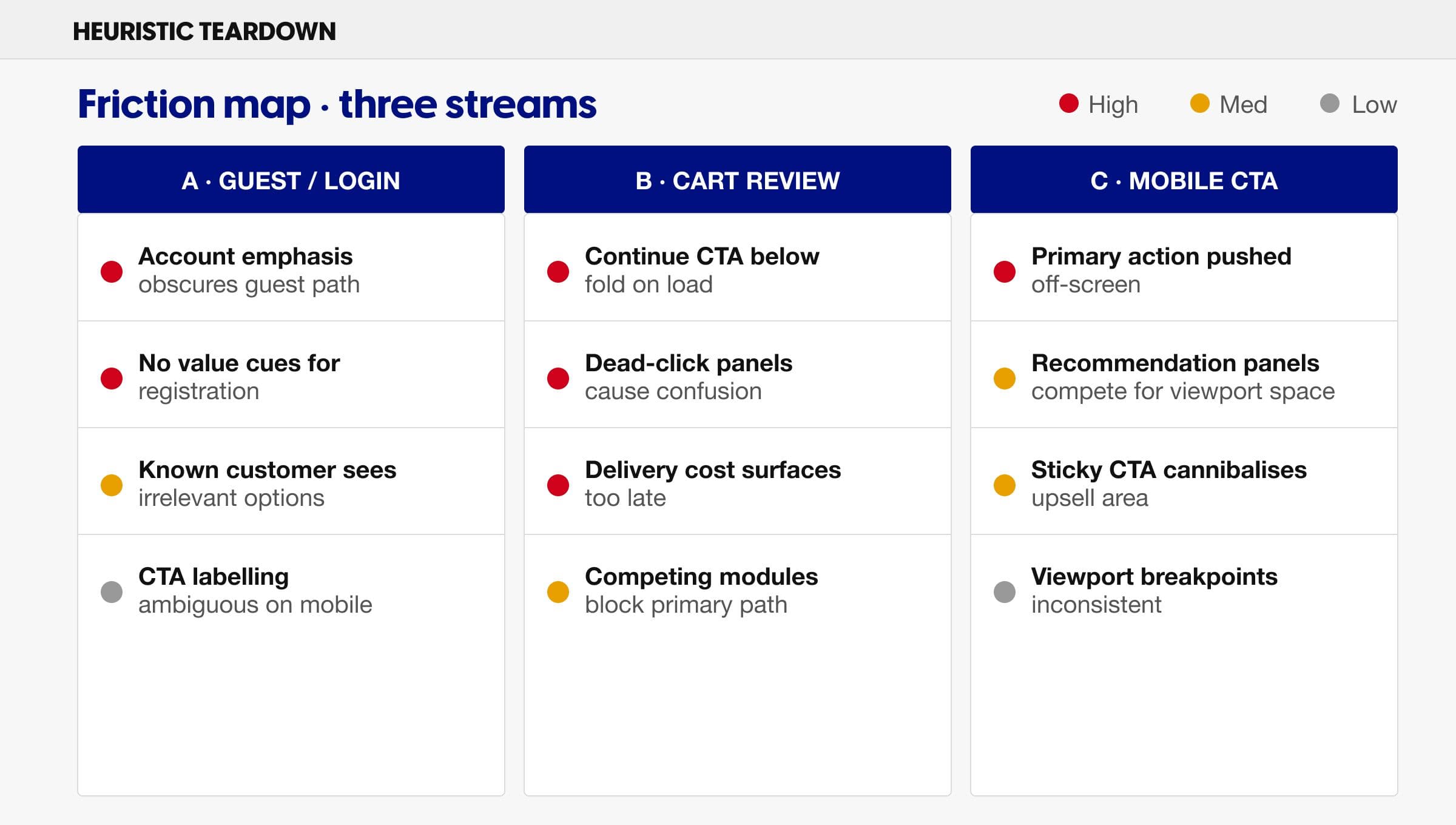1456x825 pixels.
Task: Select the Delivery cost surfaces too late item
Action: tap(713, 483)
